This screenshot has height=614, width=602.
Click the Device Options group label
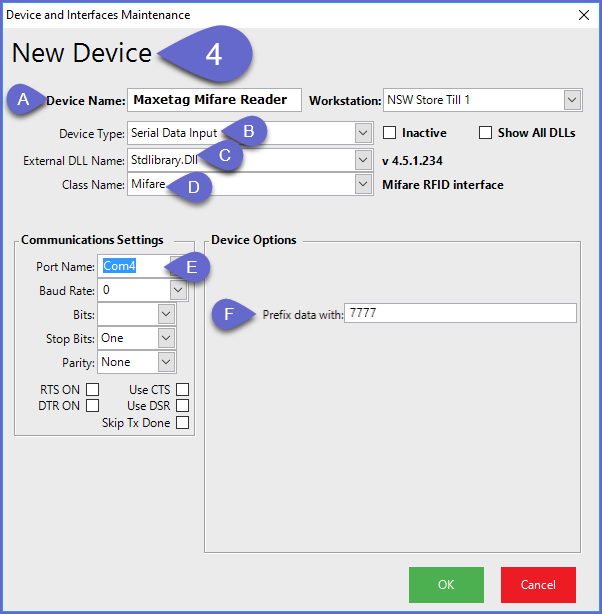[x=253, y=240]
